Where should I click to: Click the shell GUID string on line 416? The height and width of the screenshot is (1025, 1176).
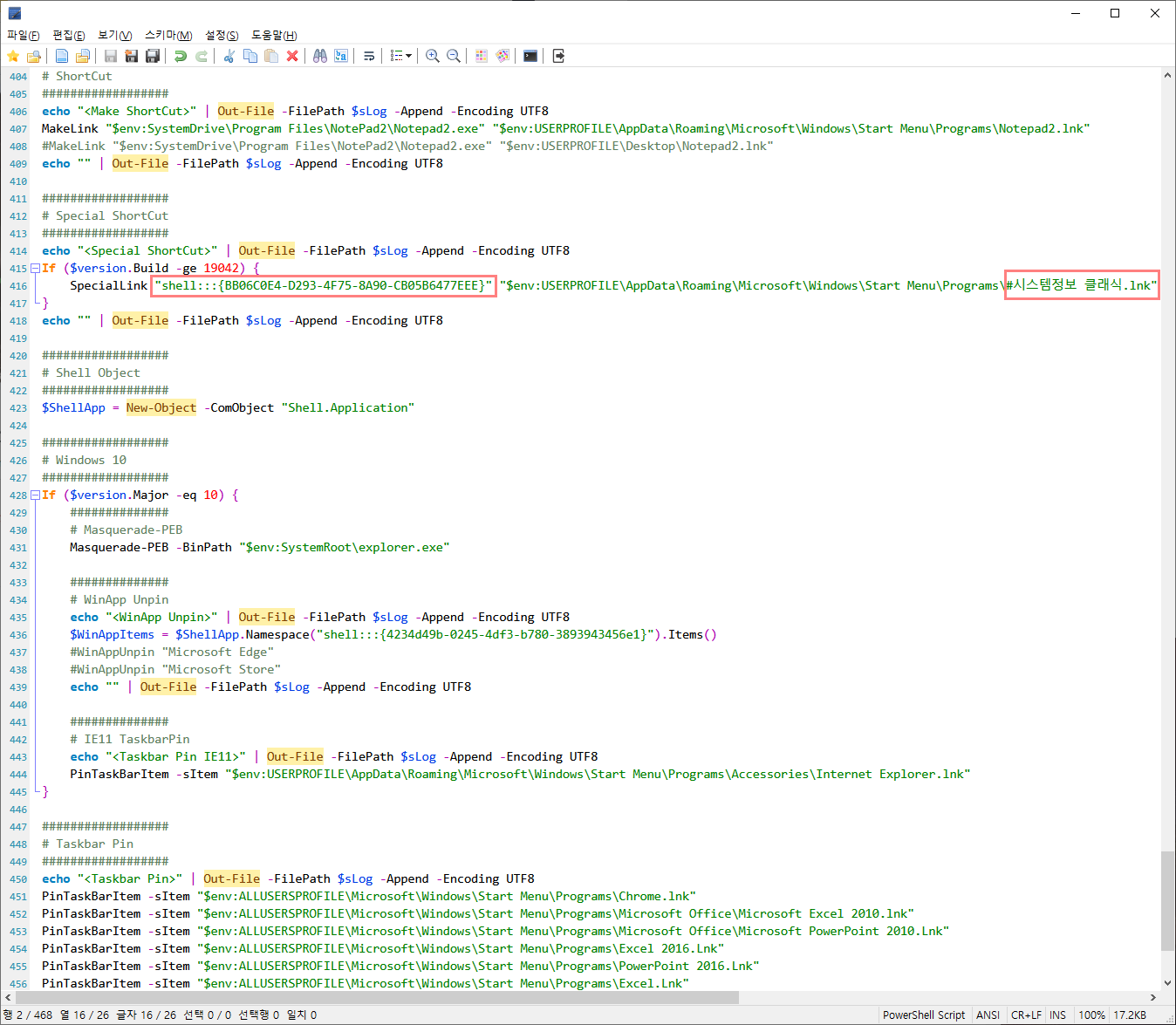point(324,285)
